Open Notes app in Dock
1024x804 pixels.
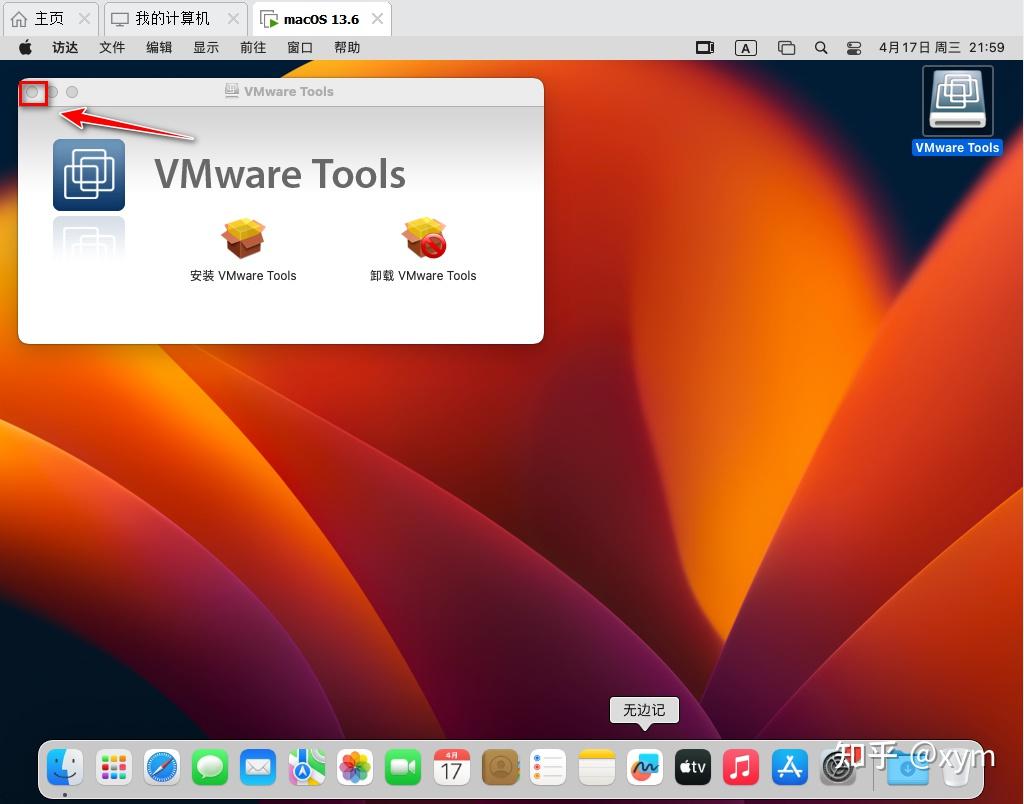tap(597, 767)
